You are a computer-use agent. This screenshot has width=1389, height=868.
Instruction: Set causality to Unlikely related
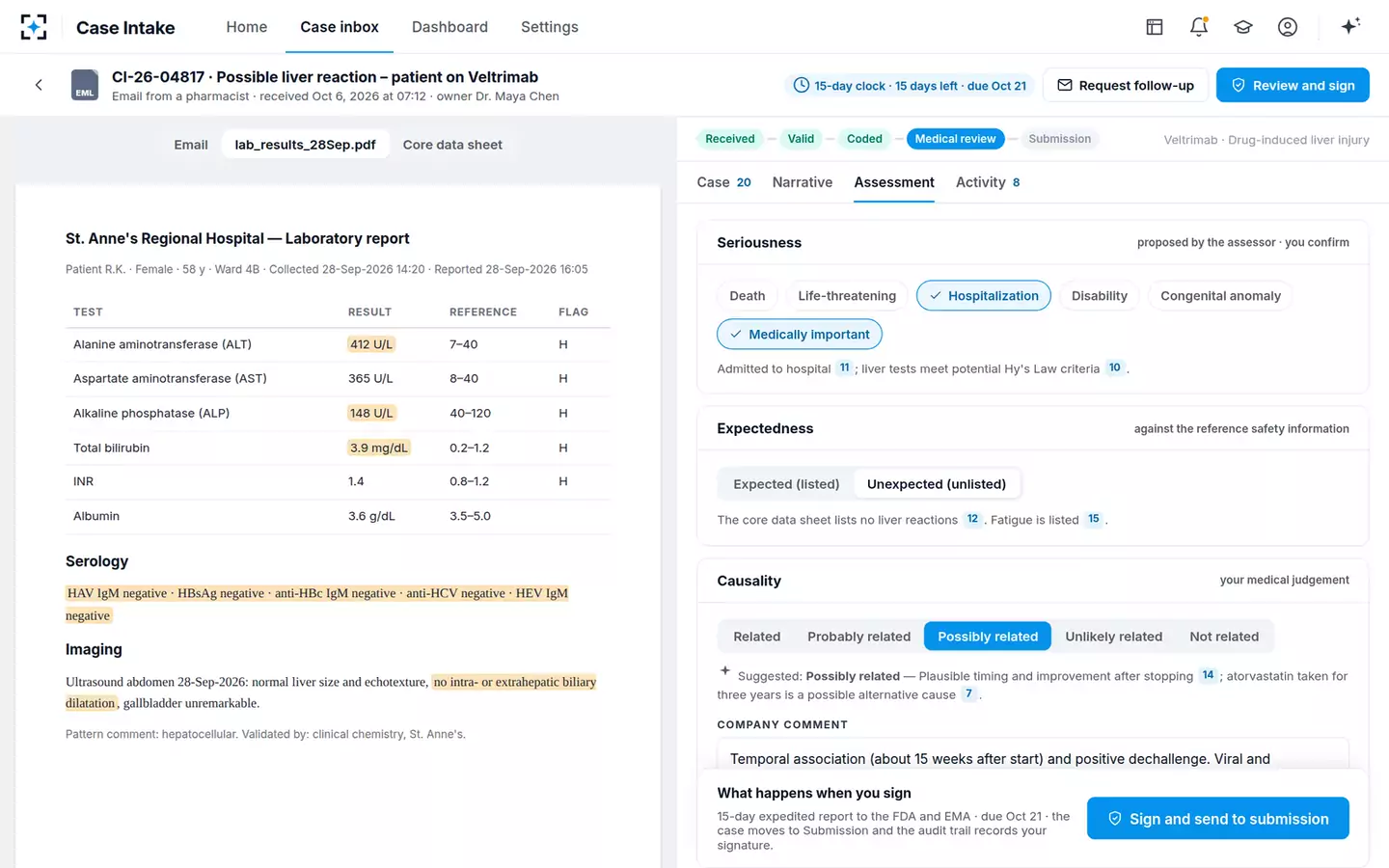pos(1114,637)
